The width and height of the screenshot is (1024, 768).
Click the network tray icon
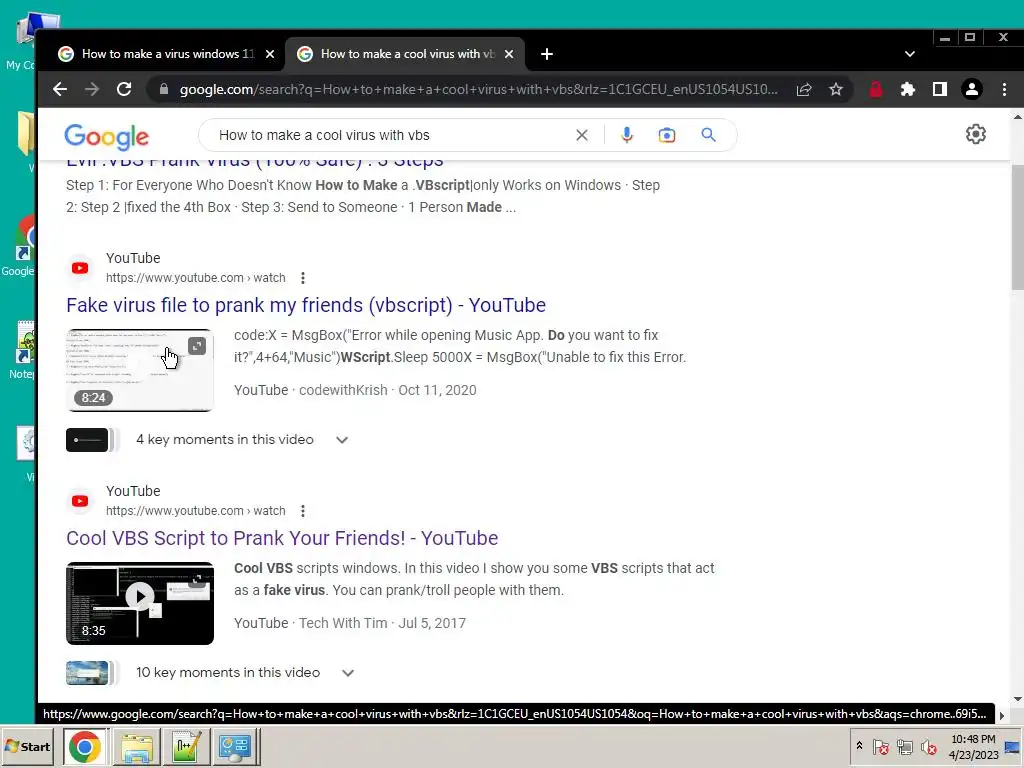pyautogui.click(x=904, y=746)
